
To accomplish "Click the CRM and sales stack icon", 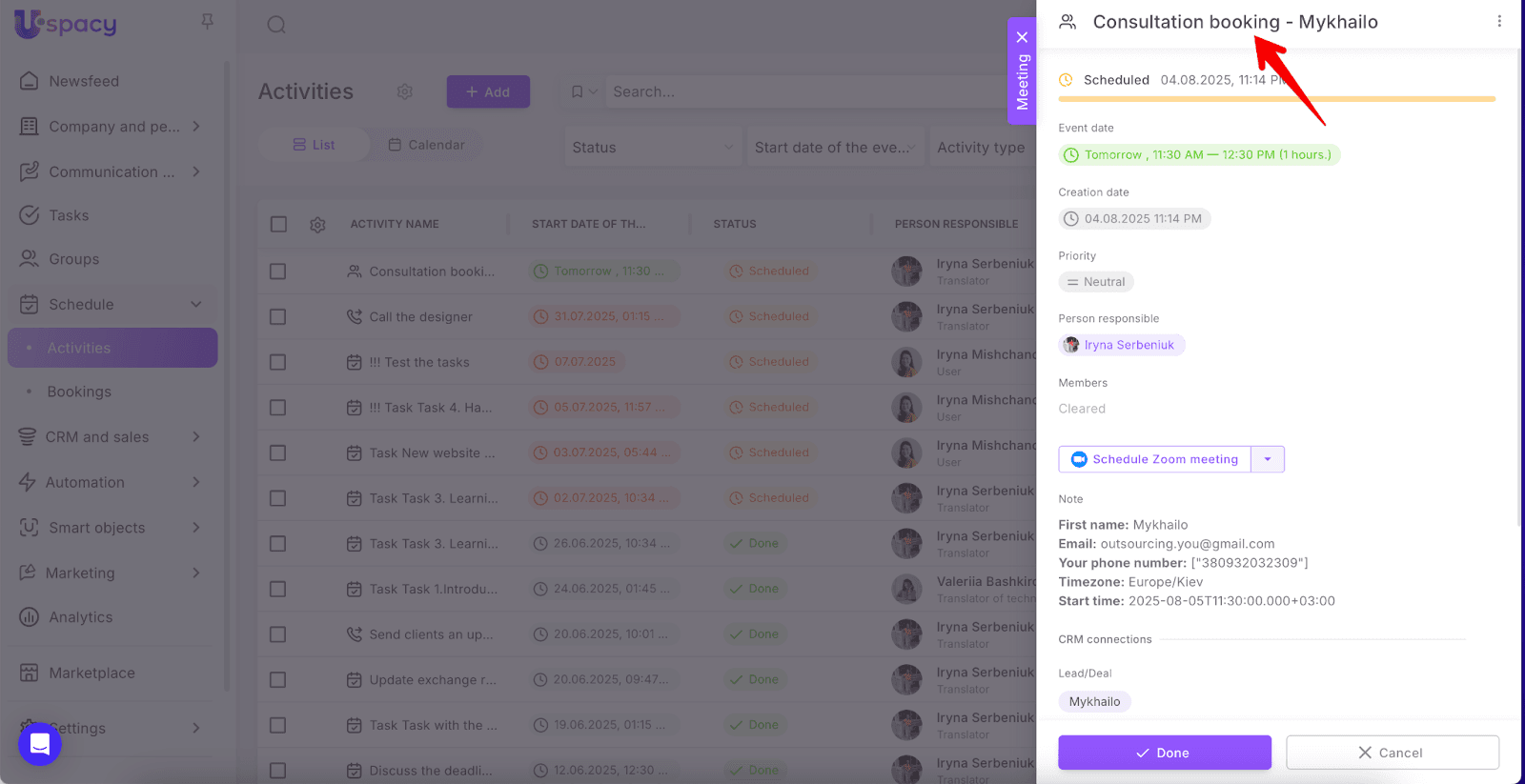I will tap(28, 437).
